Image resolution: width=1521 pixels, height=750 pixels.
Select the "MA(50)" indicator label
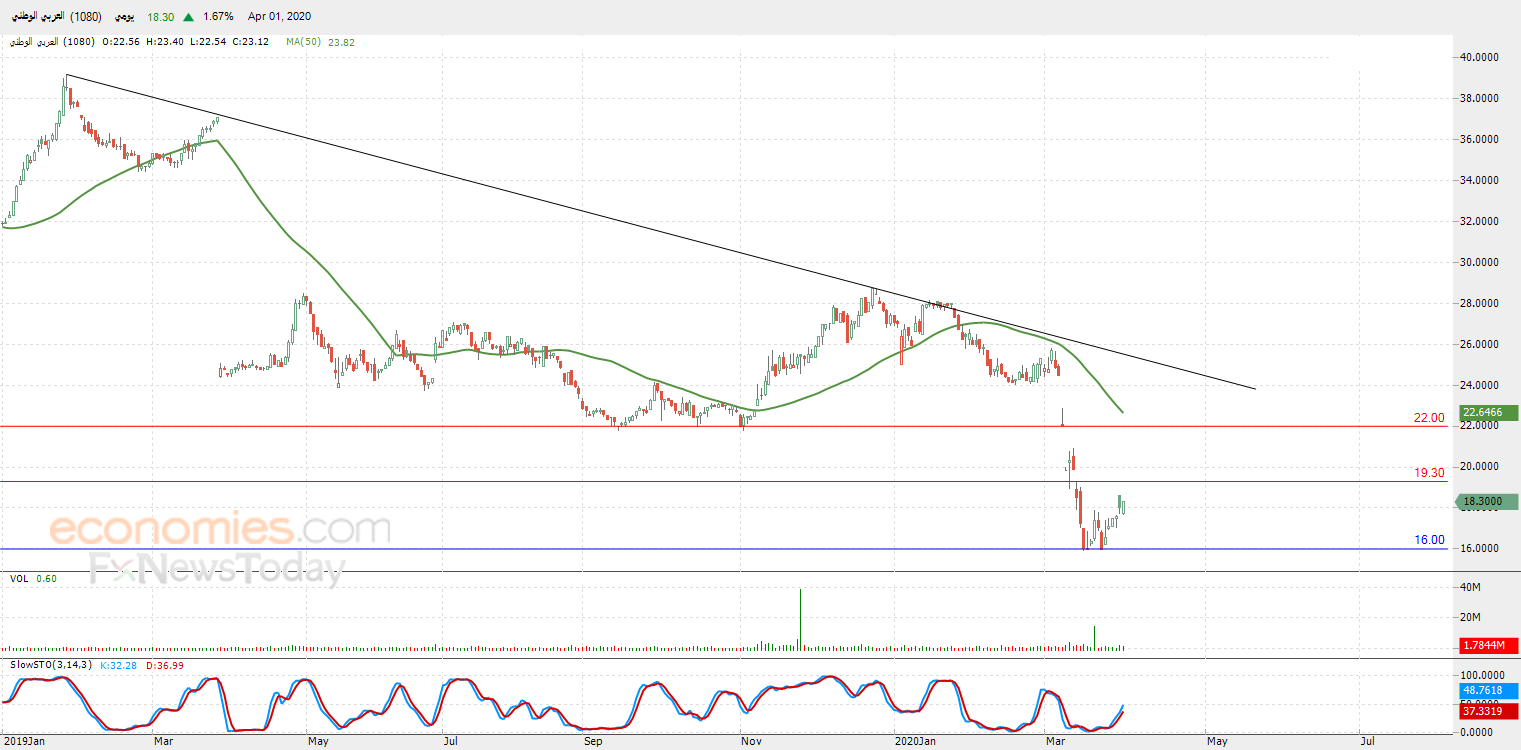pos(303,42)
